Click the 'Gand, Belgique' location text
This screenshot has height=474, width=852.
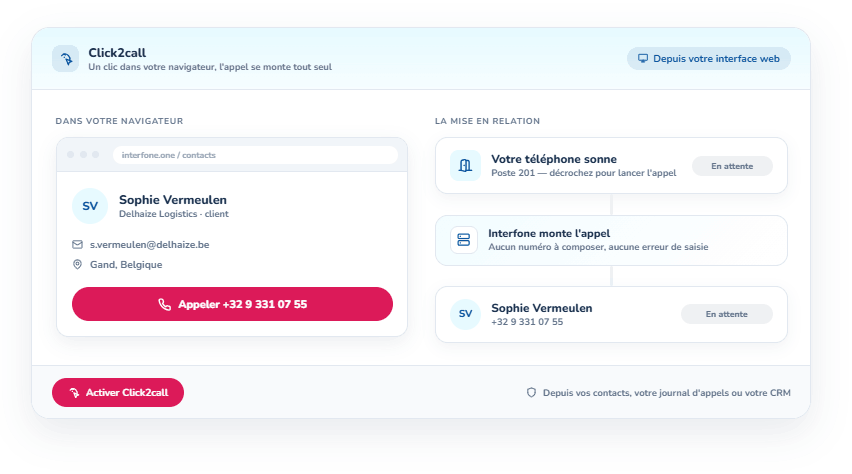(126, 265)
